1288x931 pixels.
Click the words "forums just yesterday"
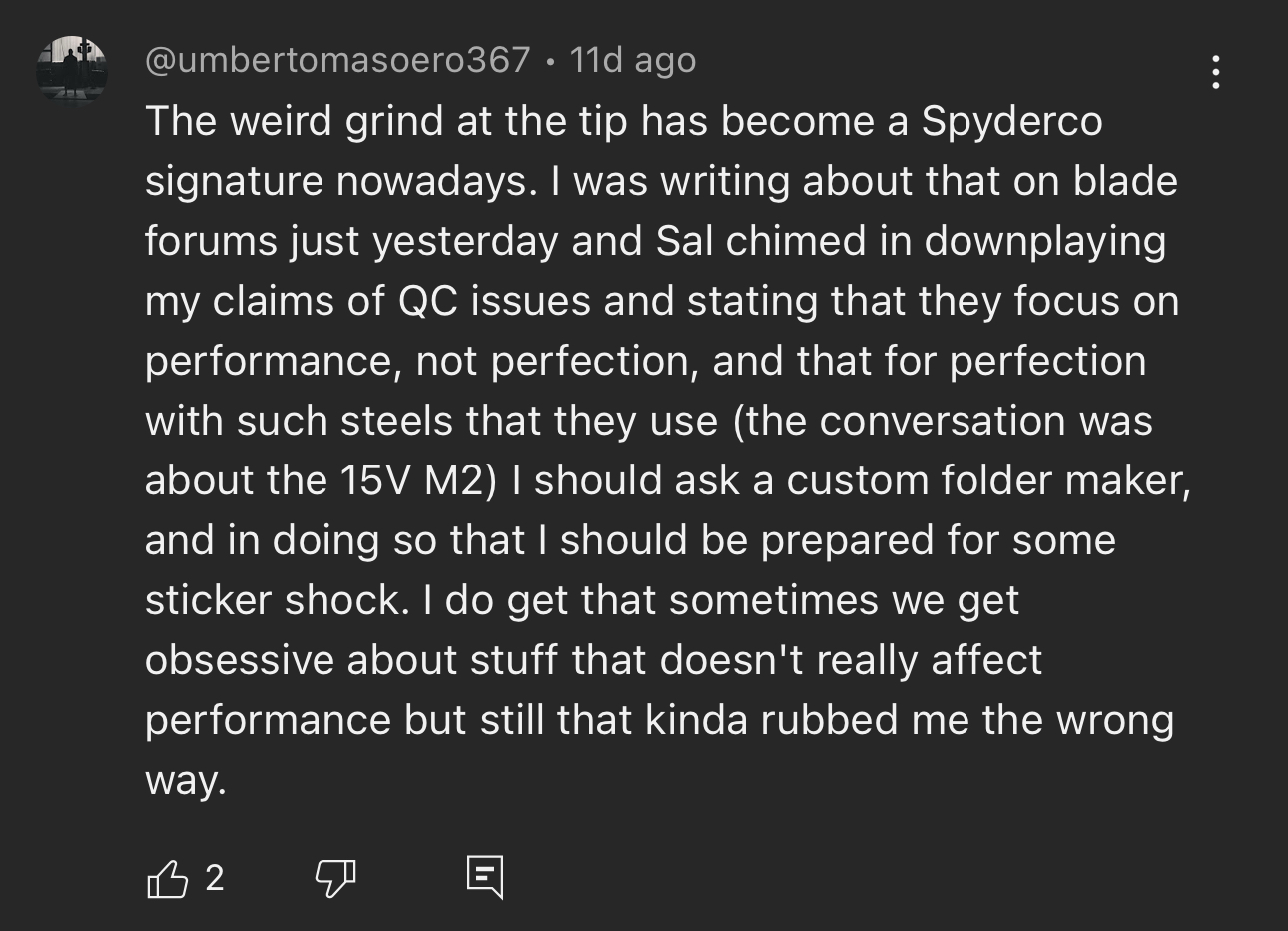coord(351,241)
